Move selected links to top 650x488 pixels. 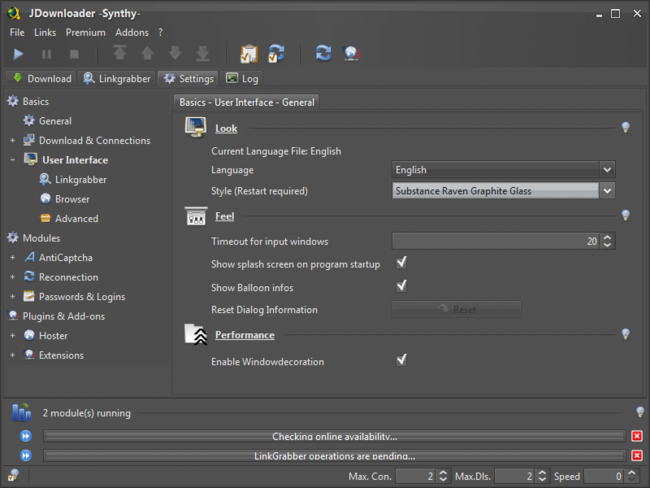point(120,53)
